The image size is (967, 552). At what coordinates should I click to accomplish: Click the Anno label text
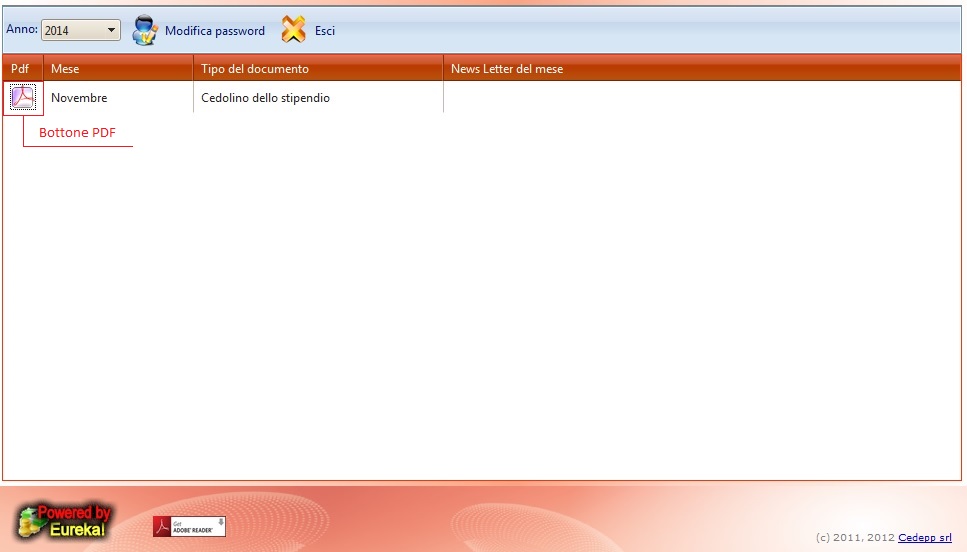pos(21,30)
